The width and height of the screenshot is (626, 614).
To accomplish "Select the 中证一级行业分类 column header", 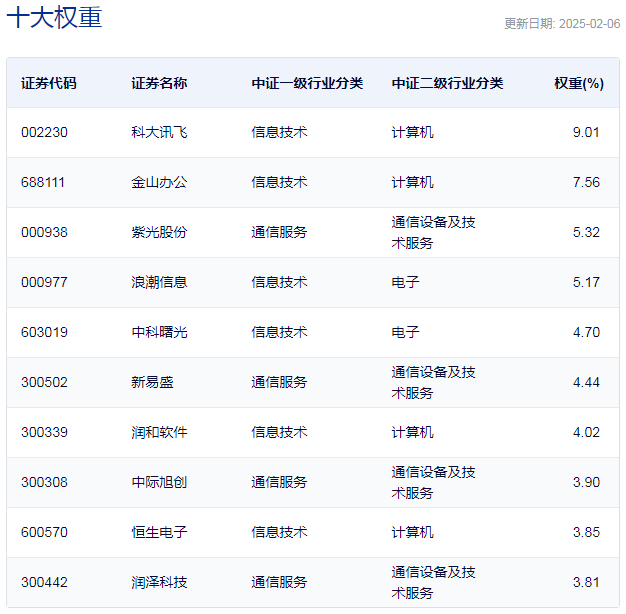I will tap(307, 83).
